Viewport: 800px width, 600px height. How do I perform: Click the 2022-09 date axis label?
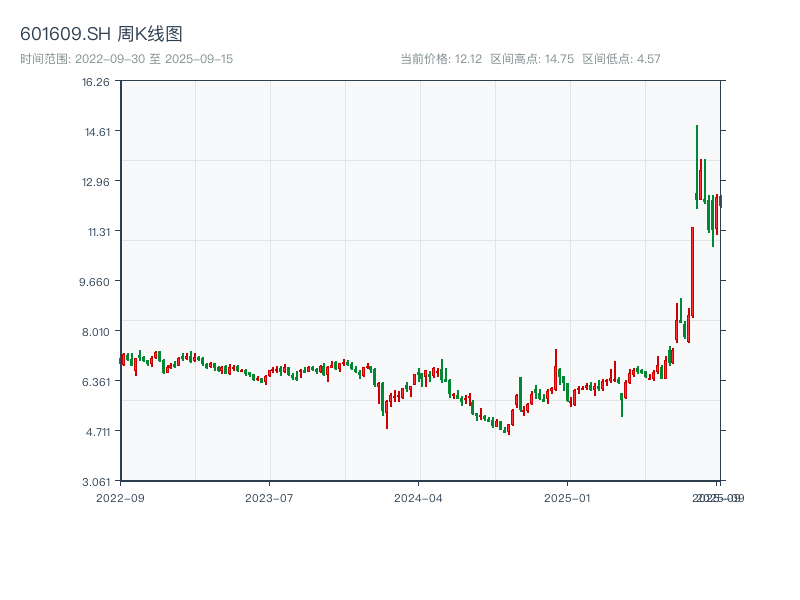pos(120,497)
